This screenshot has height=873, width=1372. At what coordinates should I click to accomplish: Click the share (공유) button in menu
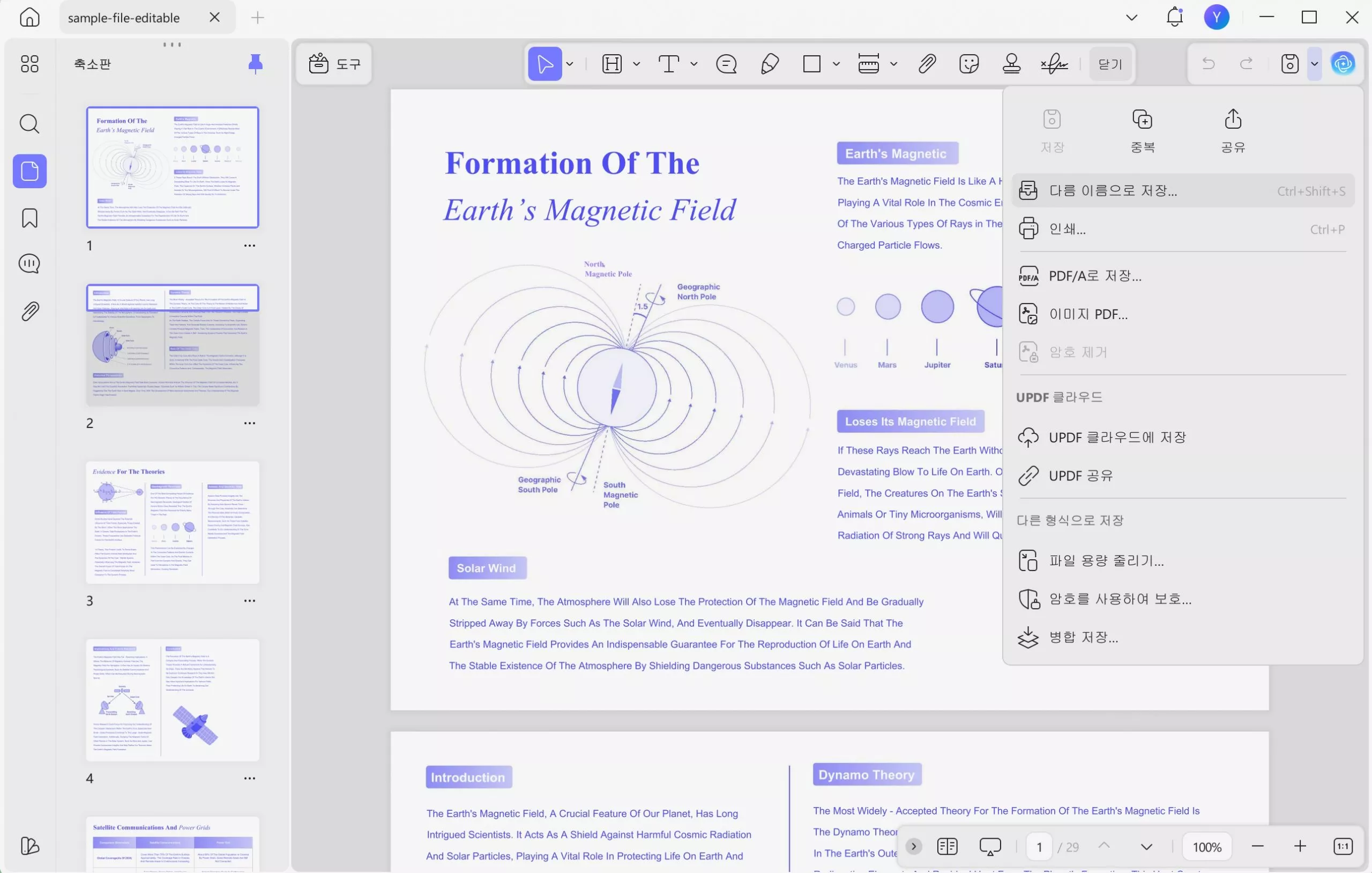coord(1233,131)
